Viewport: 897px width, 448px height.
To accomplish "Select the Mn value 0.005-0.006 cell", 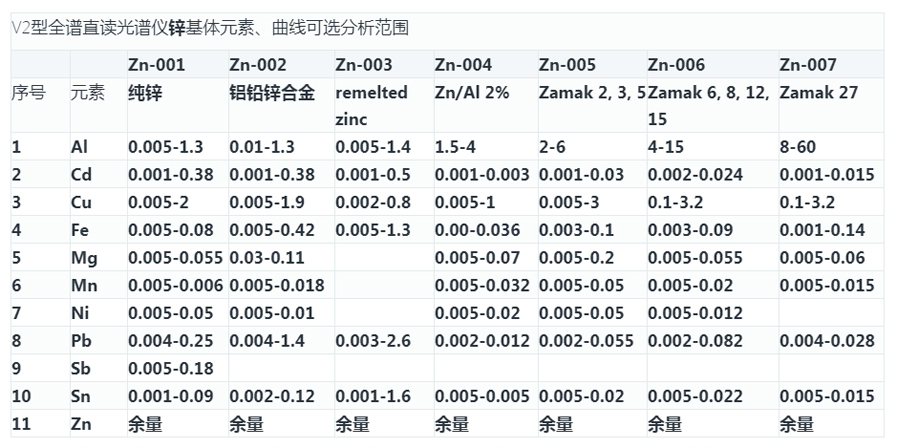I will 176,285.
